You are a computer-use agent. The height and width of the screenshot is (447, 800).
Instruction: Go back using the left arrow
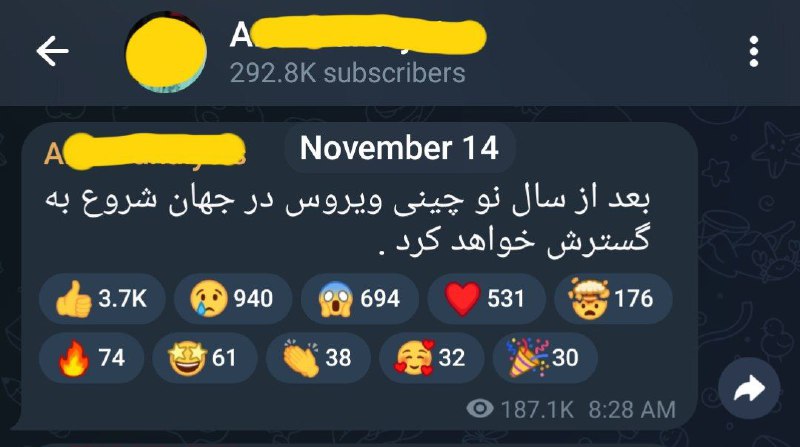tap(52, 51)
